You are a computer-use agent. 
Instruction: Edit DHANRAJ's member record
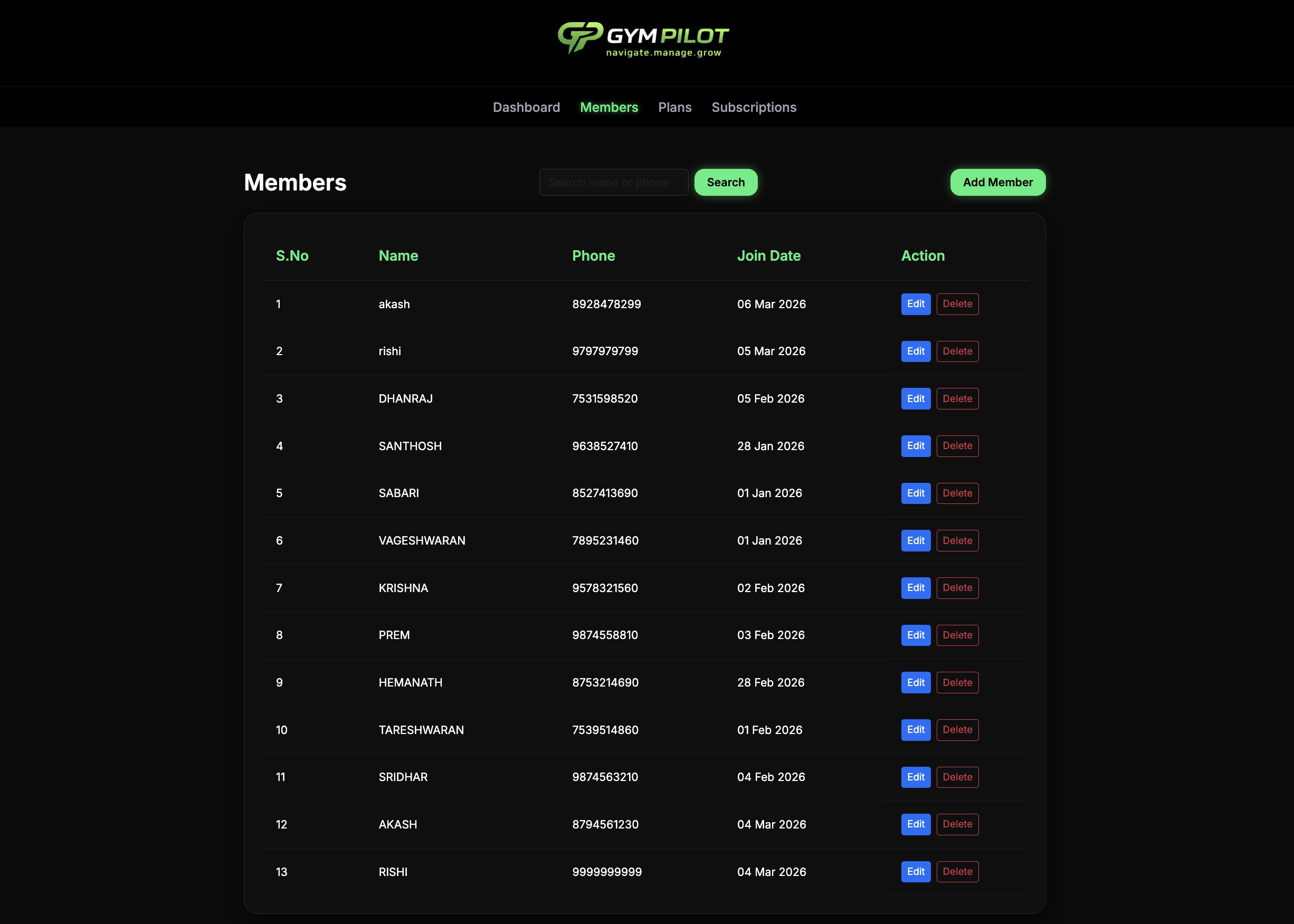coord(915,399)
